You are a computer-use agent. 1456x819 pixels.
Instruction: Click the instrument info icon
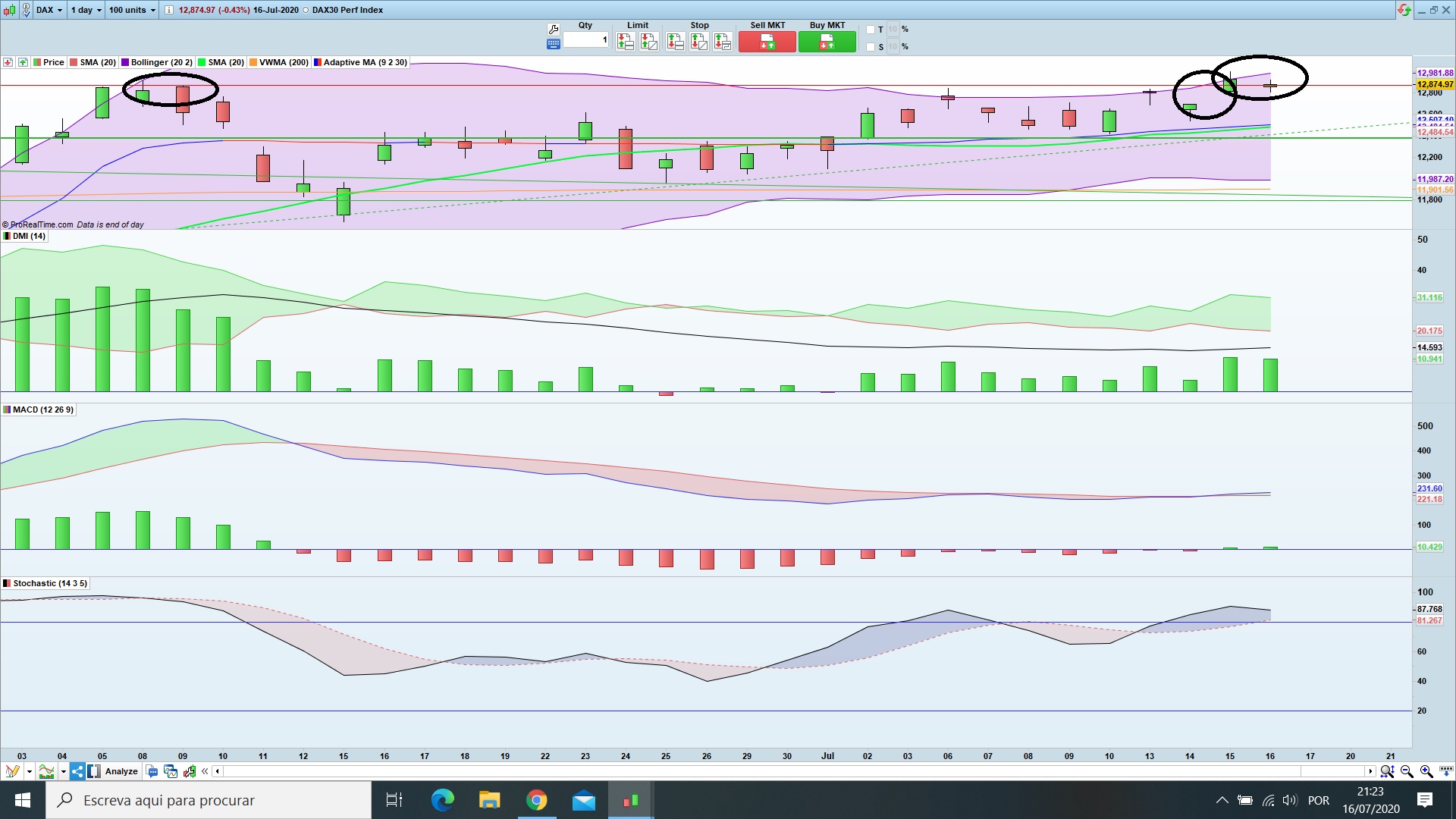(168, 10)
